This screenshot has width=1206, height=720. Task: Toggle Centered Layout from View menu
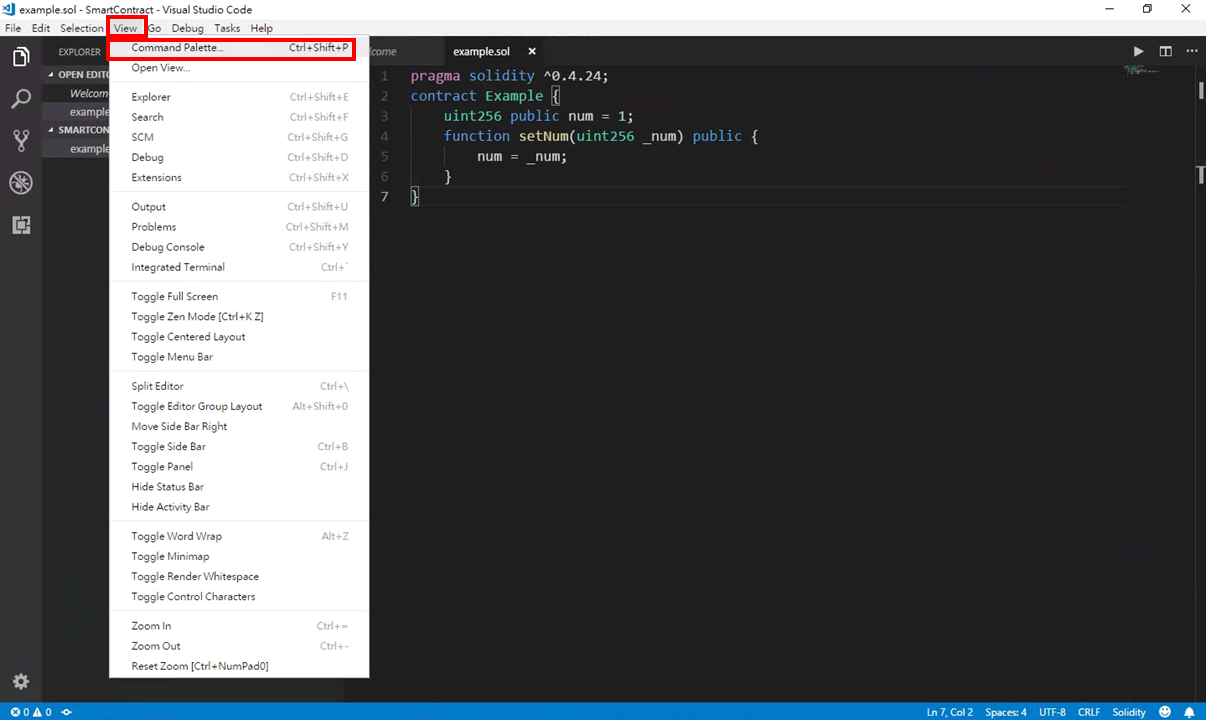pos(239,337)
